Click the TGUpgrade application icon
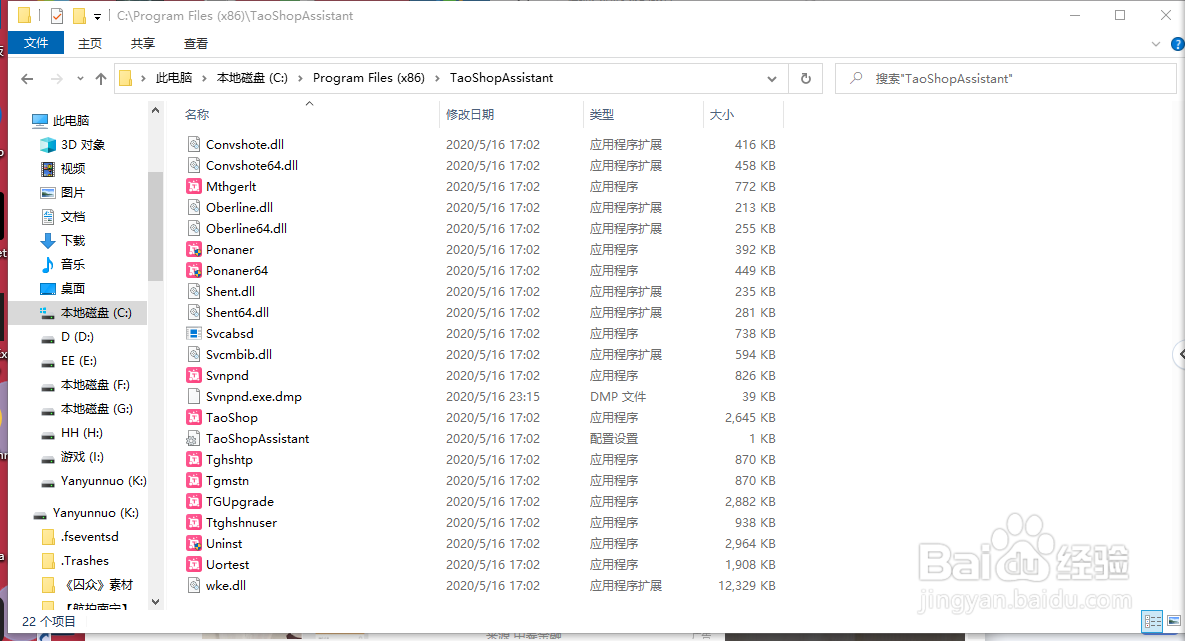Viewport: 1197px width, 641px height. (194, 501)
